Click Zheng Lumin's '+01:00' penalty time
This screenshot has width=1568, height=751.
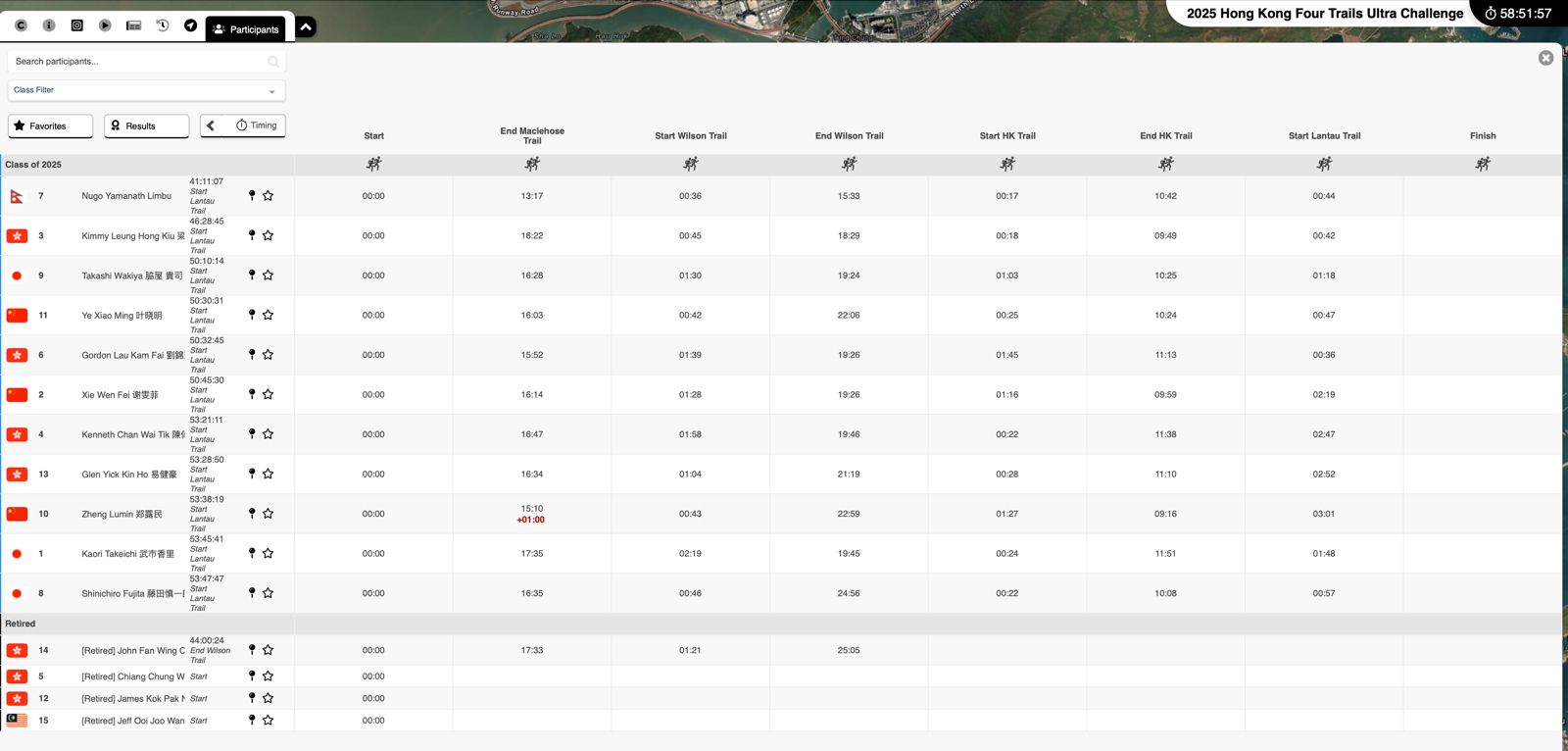click(531, 520)
